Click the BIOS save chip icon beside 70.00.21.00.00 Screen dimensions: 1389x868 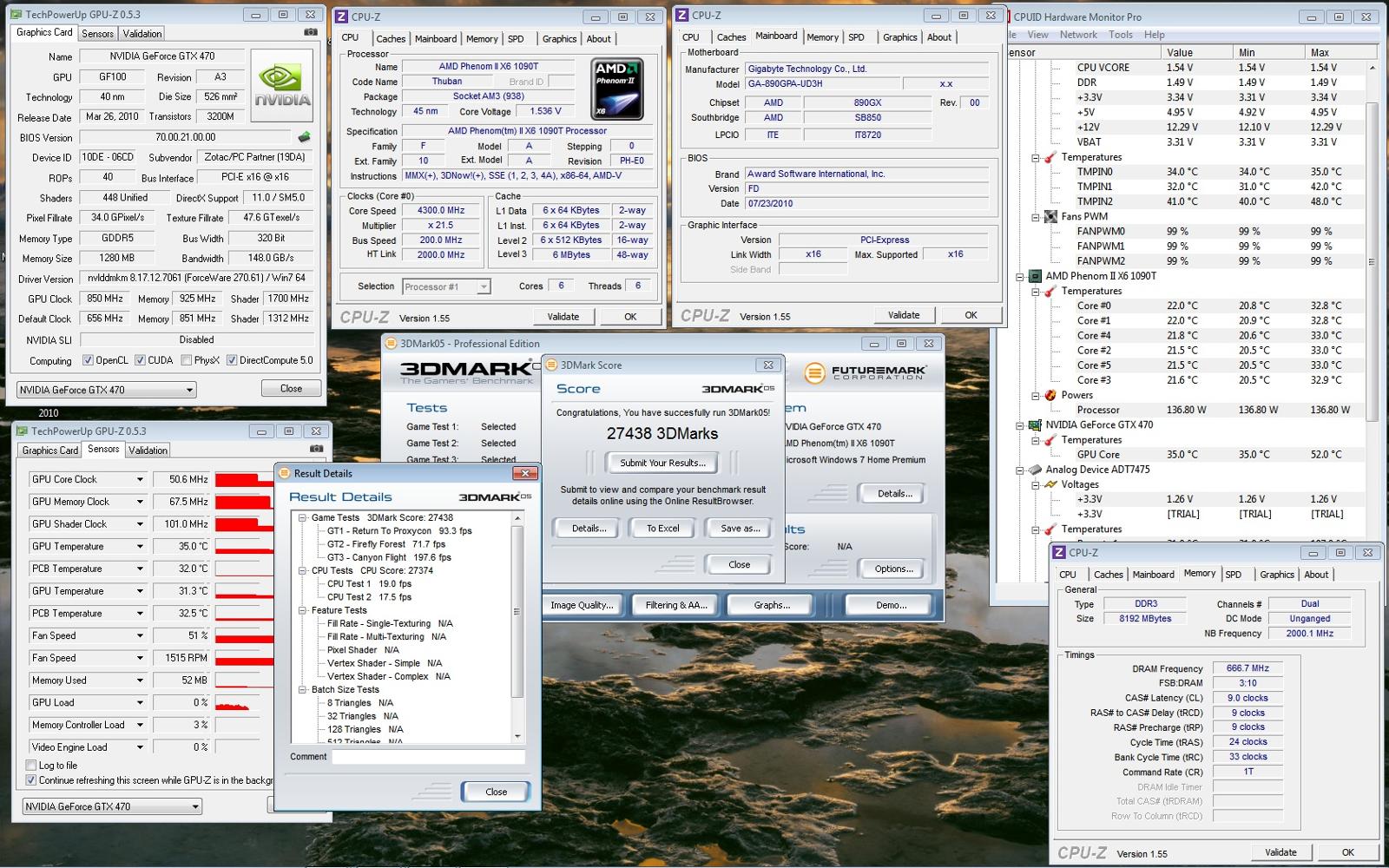304,137
